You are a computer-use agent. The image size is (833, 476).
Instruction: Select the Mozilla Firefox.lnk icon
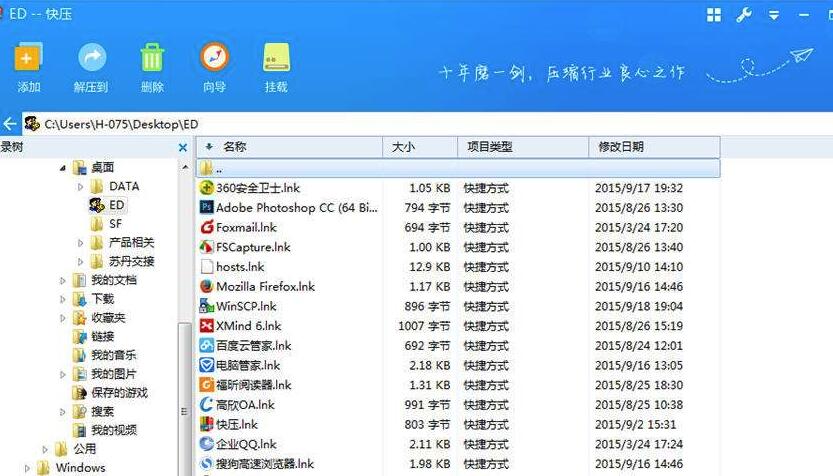click(206, 286)
